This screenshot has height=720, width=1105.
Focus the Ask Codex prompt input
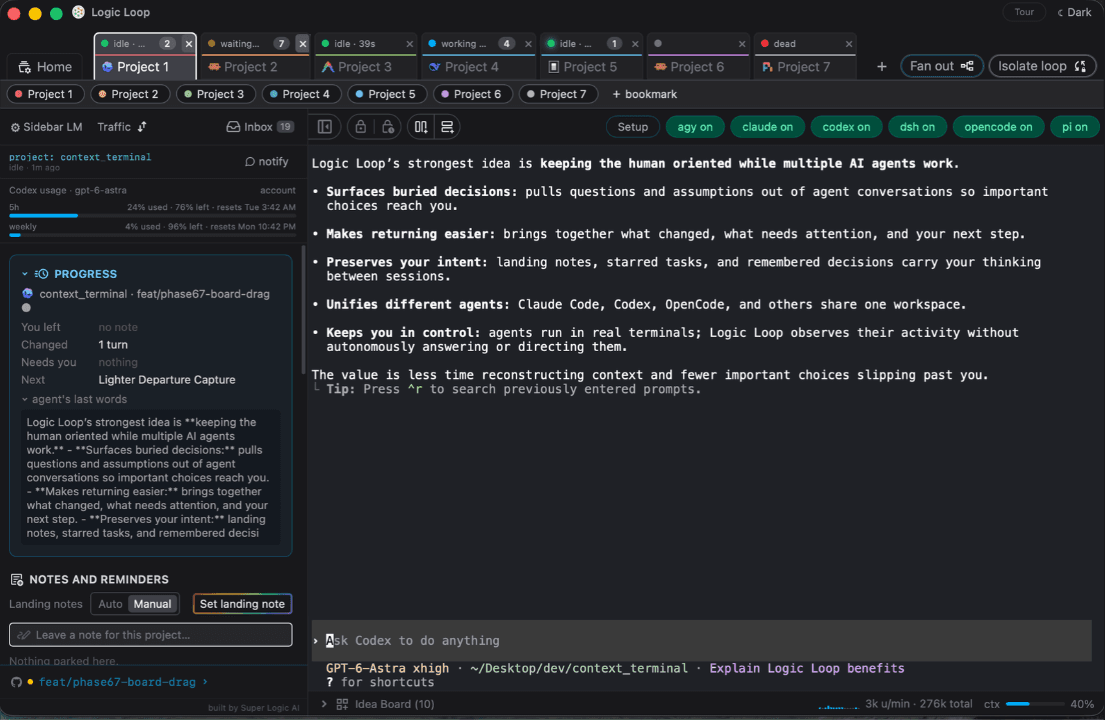[701, 640]
